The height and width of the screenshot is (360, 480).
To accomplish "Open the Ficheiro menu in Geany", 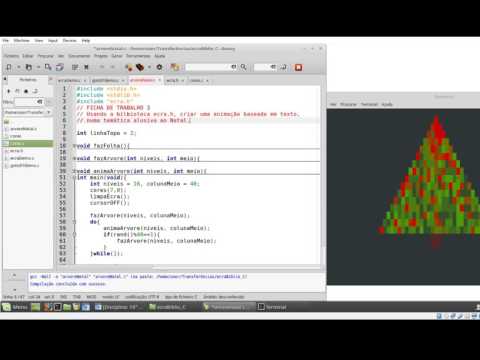I will [12, 56].
